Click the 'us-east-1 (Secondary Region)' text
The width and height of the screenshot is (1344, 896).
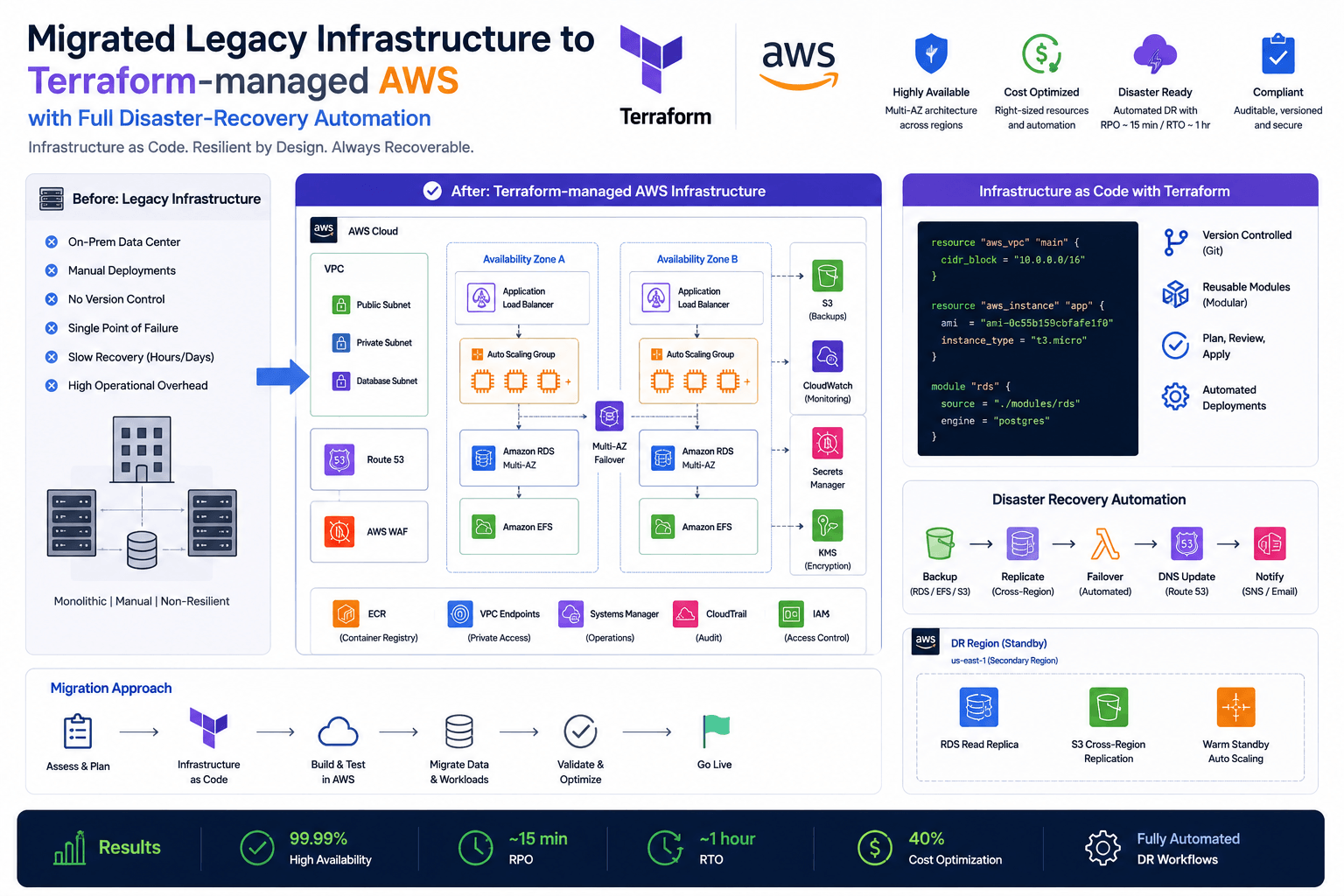coord(1004,661)
